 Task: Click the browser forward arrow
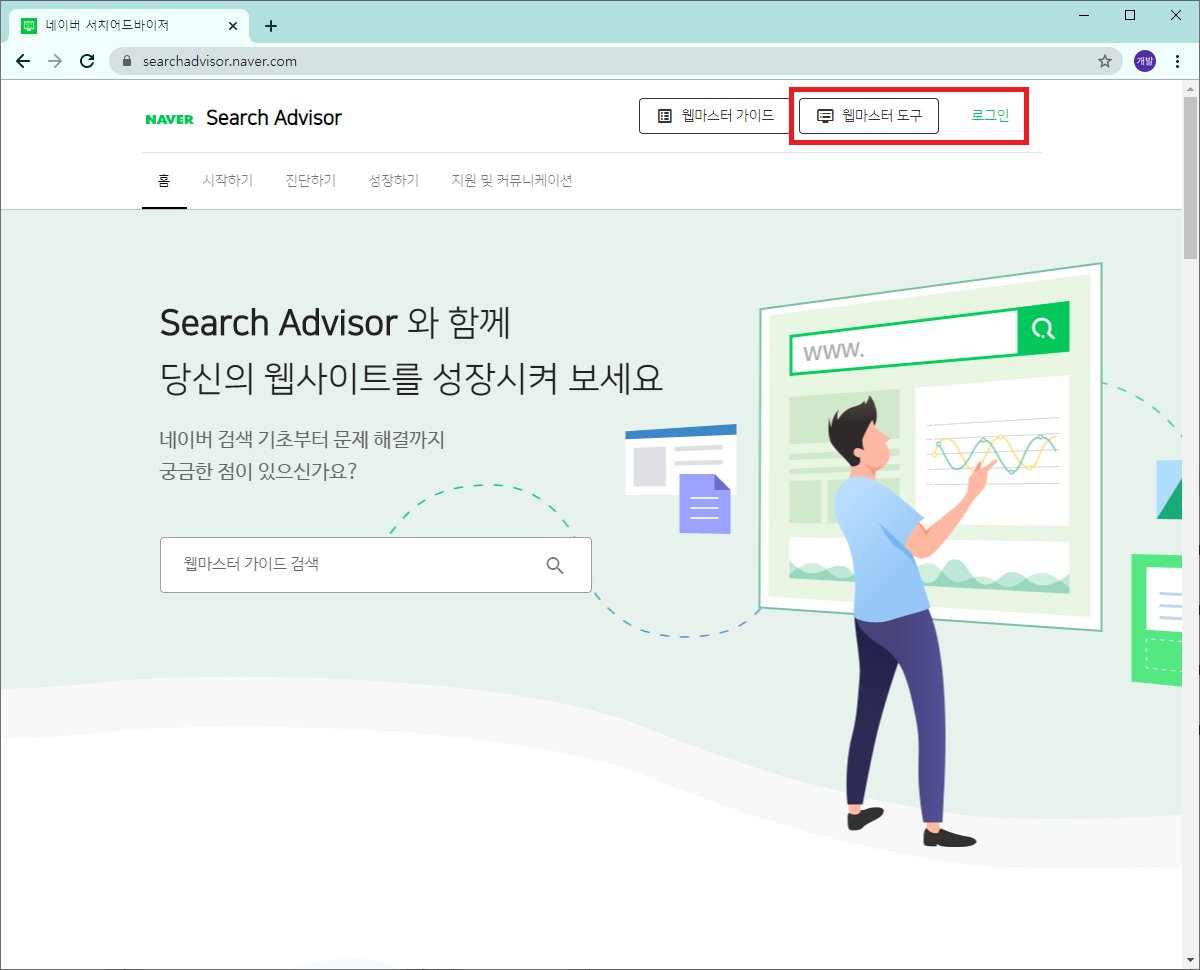(x=55, y=61)
